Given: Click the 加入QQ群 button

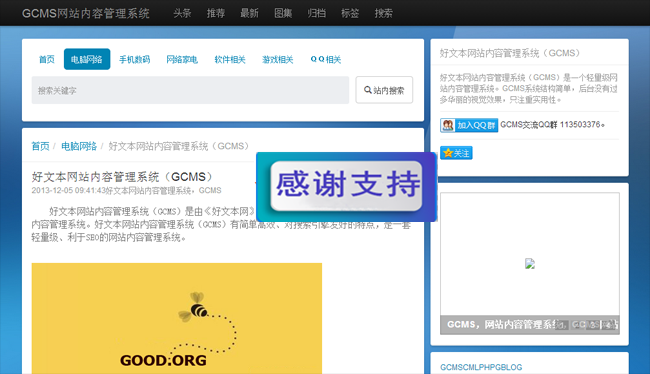Looking at the screenshot, I should click(x=469, y=125).
